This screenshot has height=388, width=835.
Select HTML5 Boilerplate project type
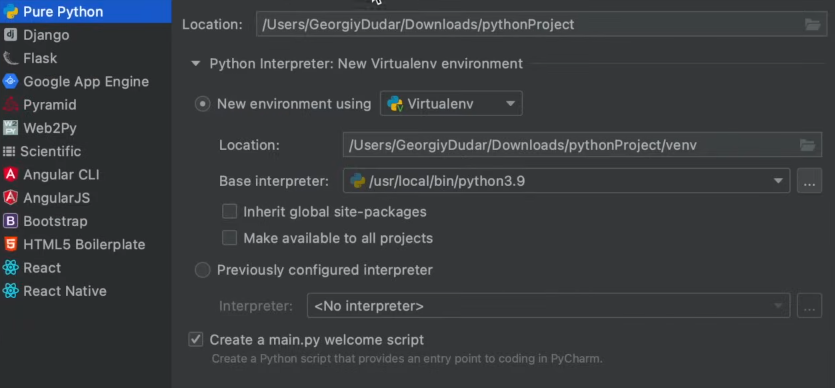tap(85, 244)
